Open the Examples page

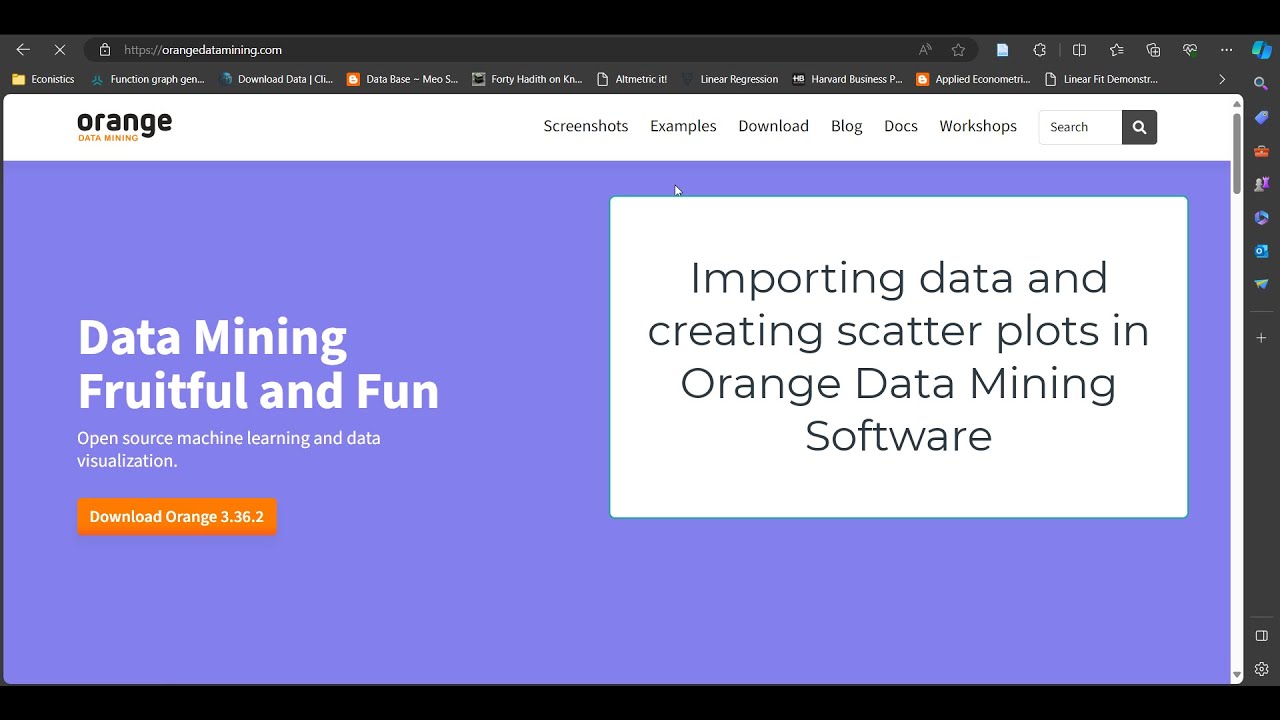click(683, 126)
